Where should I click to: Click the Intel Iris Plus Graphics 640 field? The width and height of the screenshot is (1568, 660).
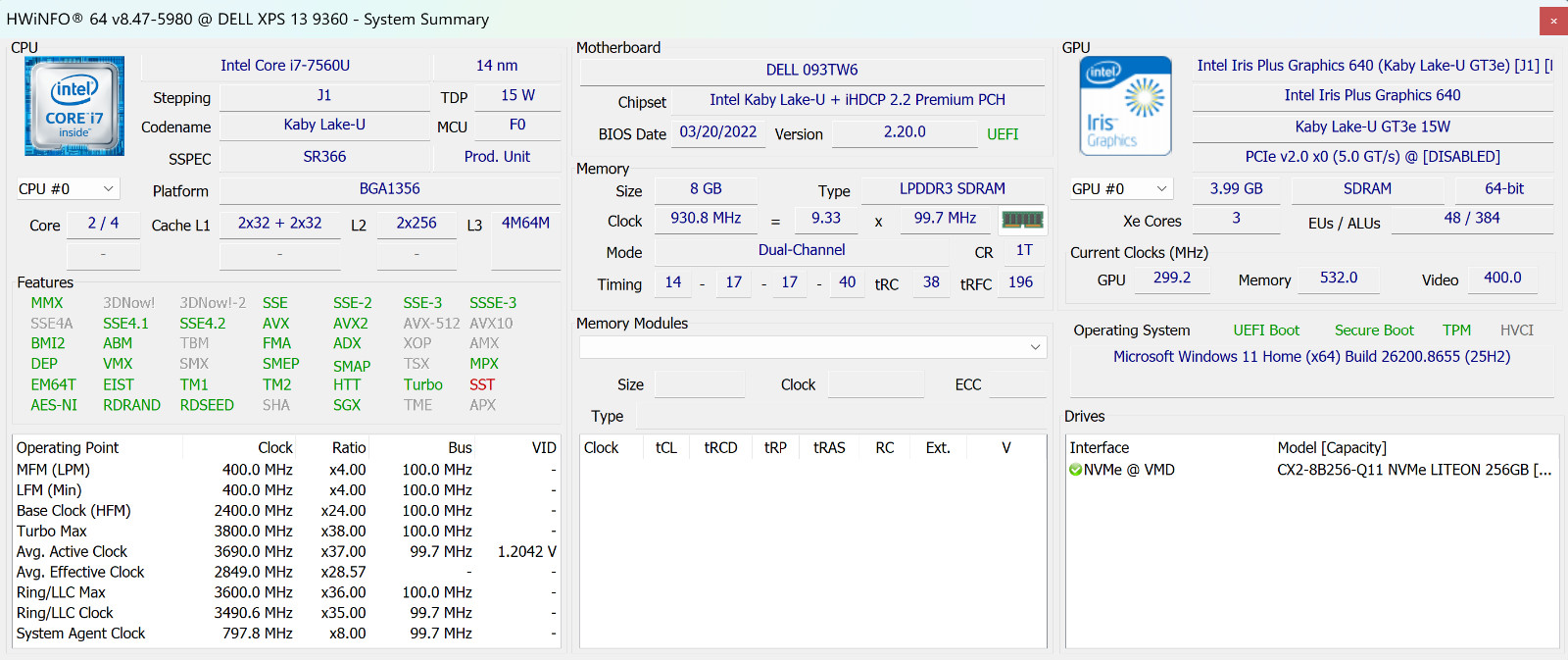point(1372,95)
